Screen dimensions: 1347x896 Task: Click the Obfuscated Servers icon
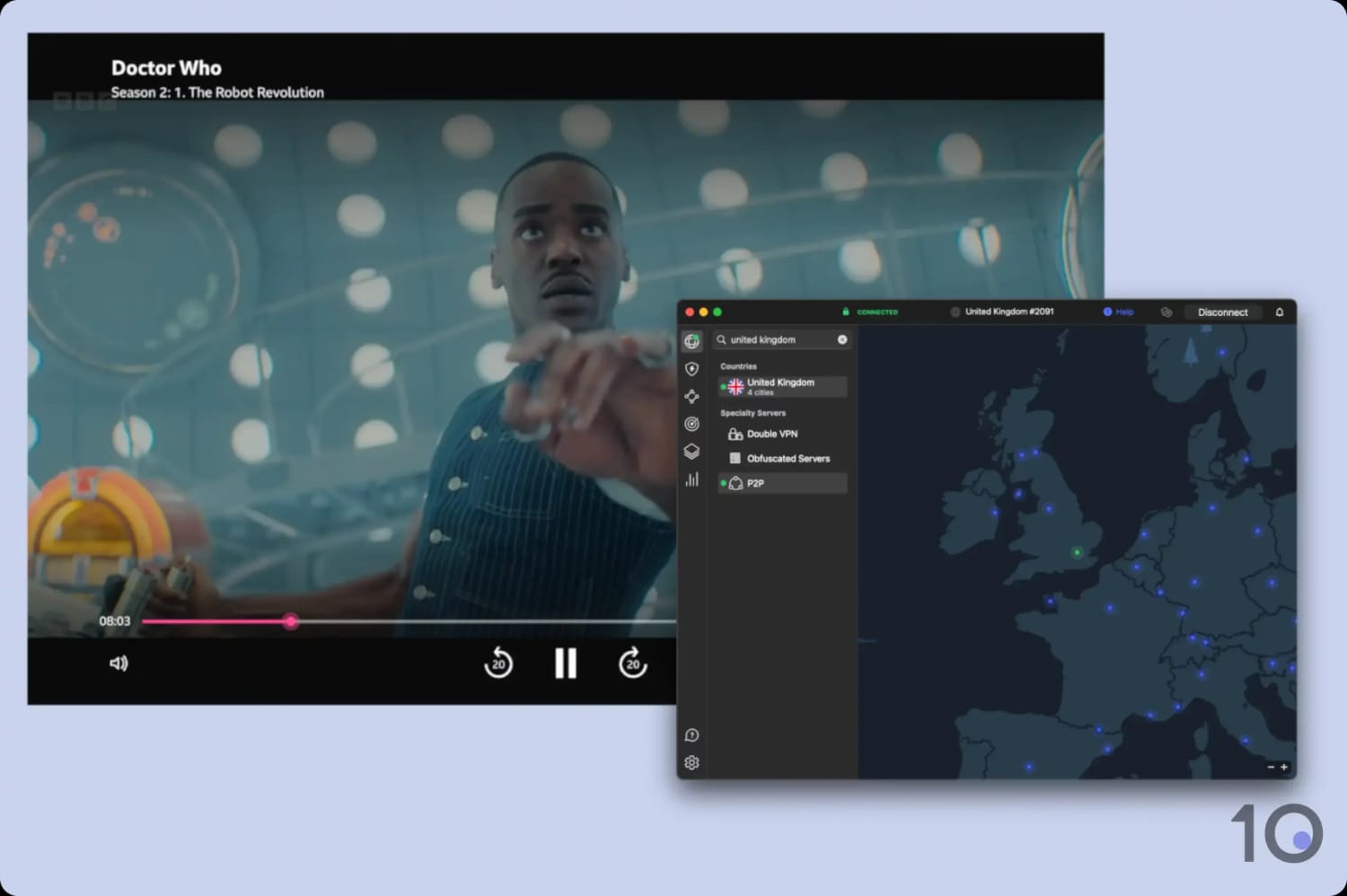(735, 458)
